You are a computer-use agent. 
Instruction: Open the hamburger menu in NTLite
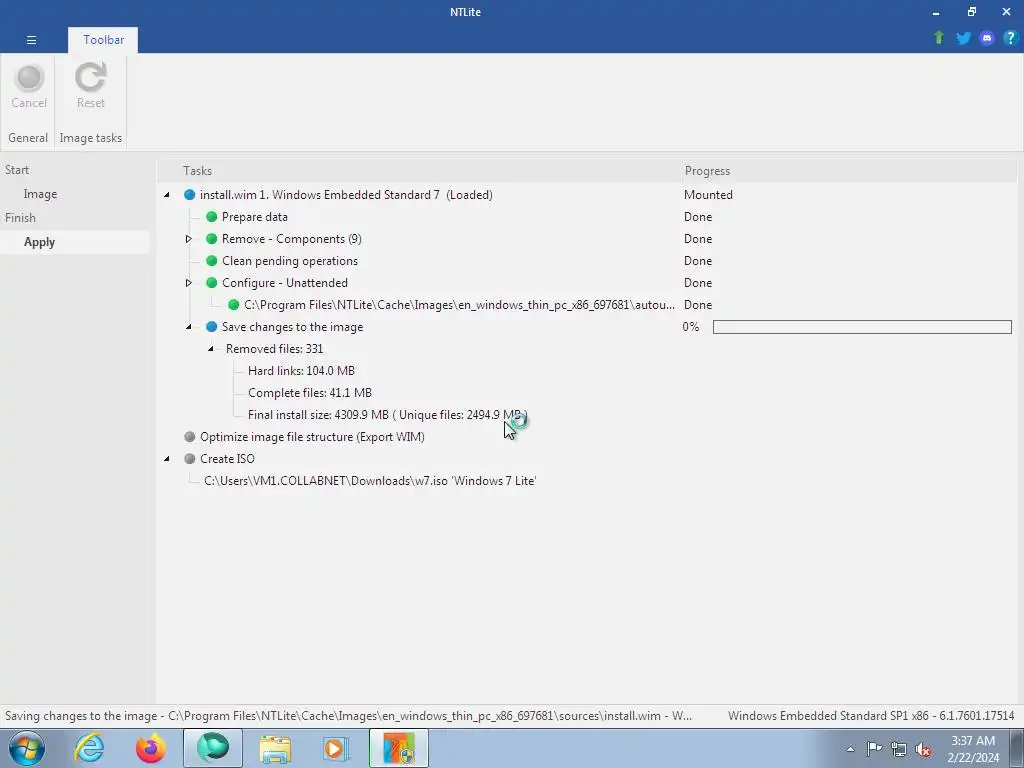pyautogui.click(x=31, y=40)
